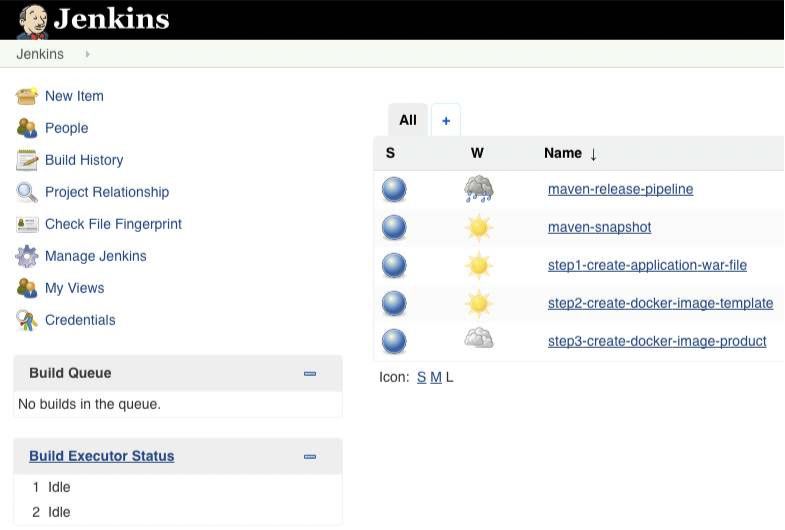Add a new view with the plus tab
This screenshot has height=530, width=785.
coord(446,120)
